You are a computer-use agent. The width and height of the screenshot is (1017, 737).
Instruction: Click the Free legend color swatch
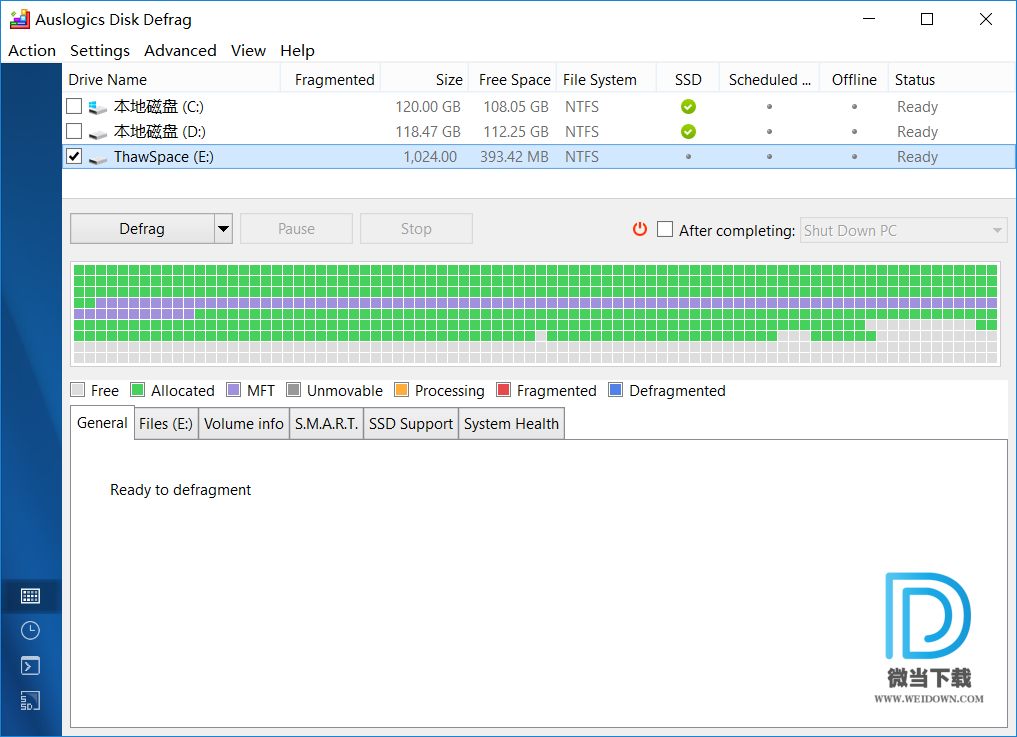(x=78, y=389)
